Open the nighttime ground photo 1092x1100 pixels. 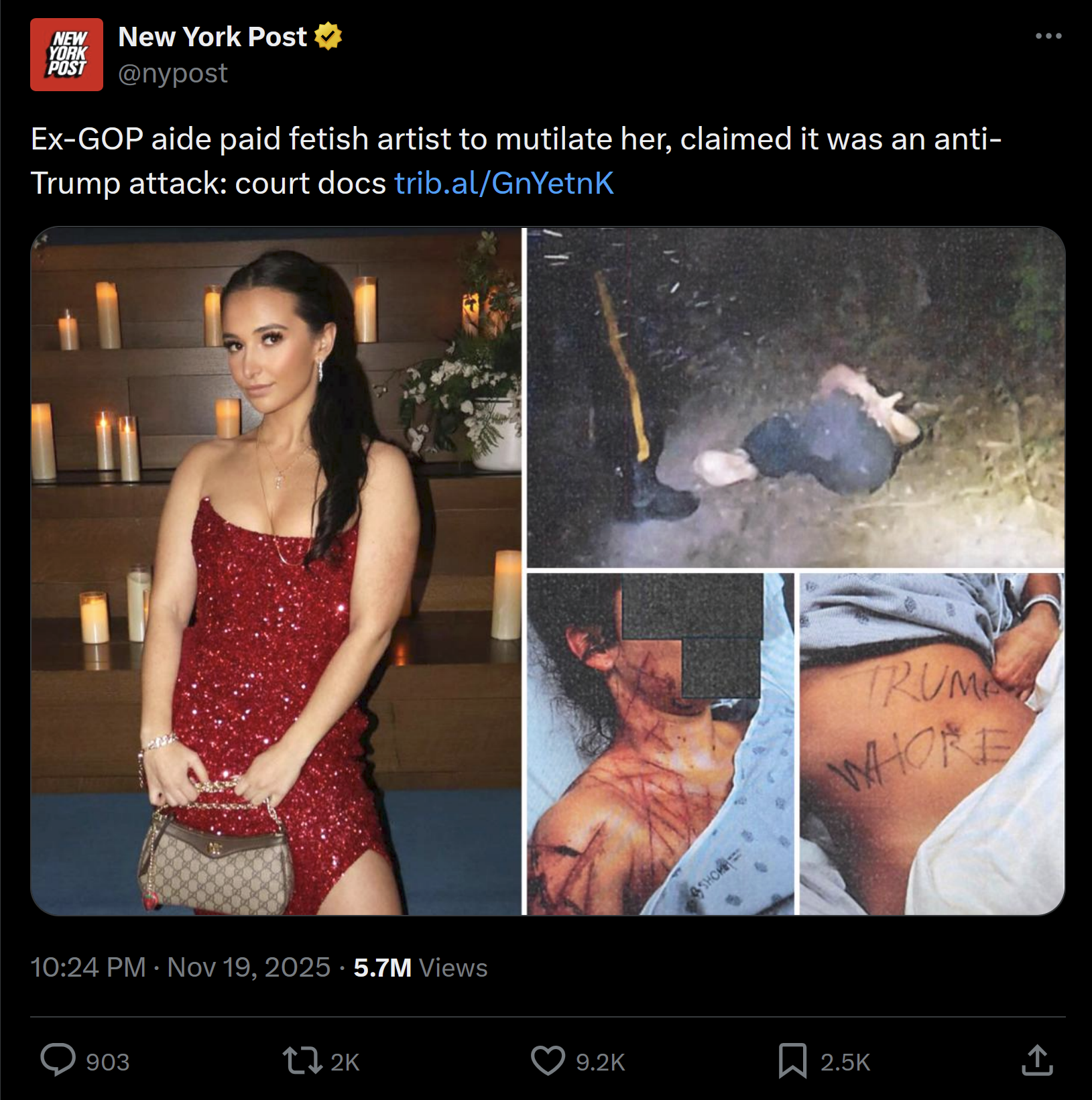796,398
